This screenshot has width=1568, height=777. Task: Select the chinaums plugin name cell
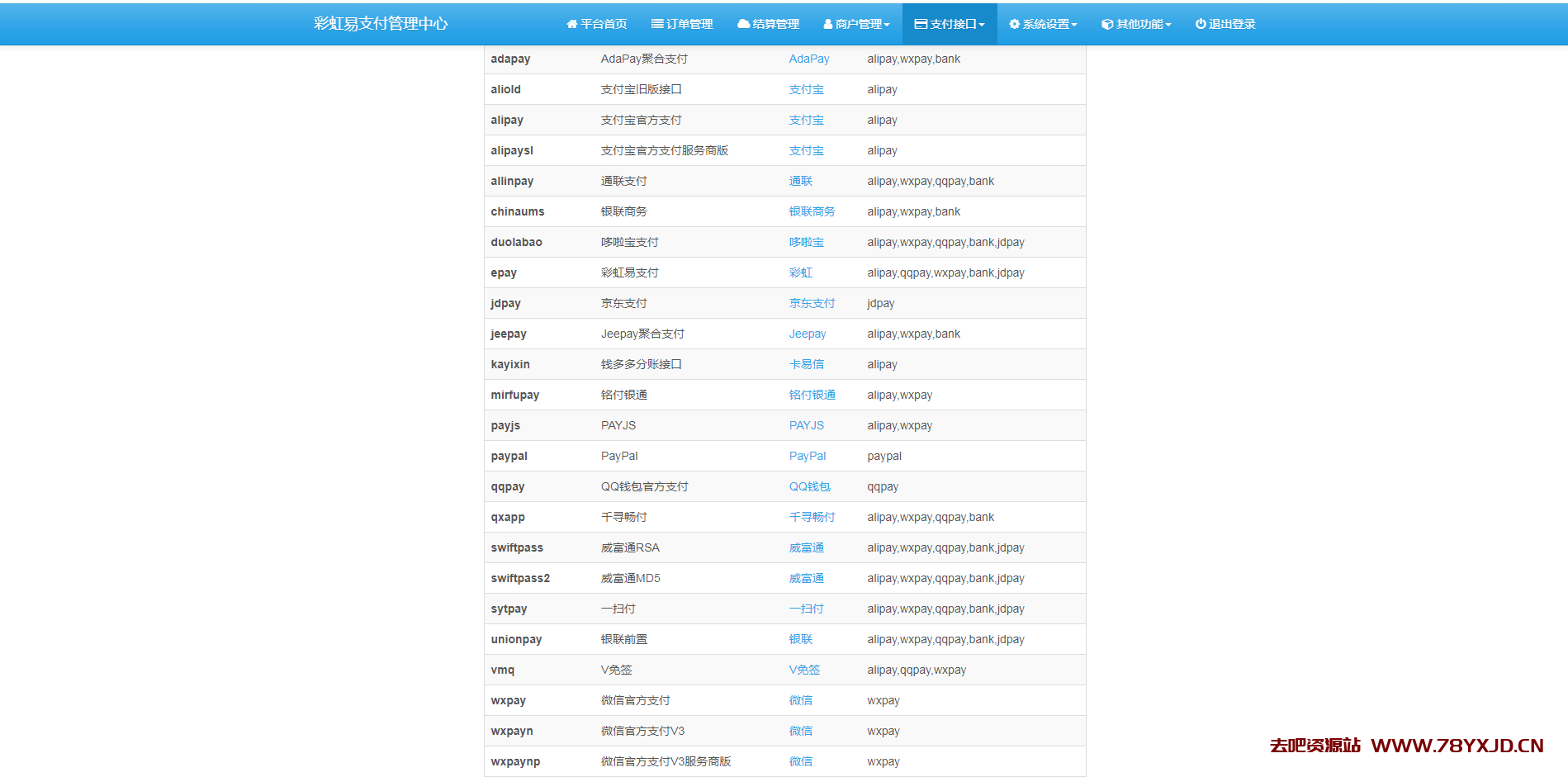[x=518, y=211]
